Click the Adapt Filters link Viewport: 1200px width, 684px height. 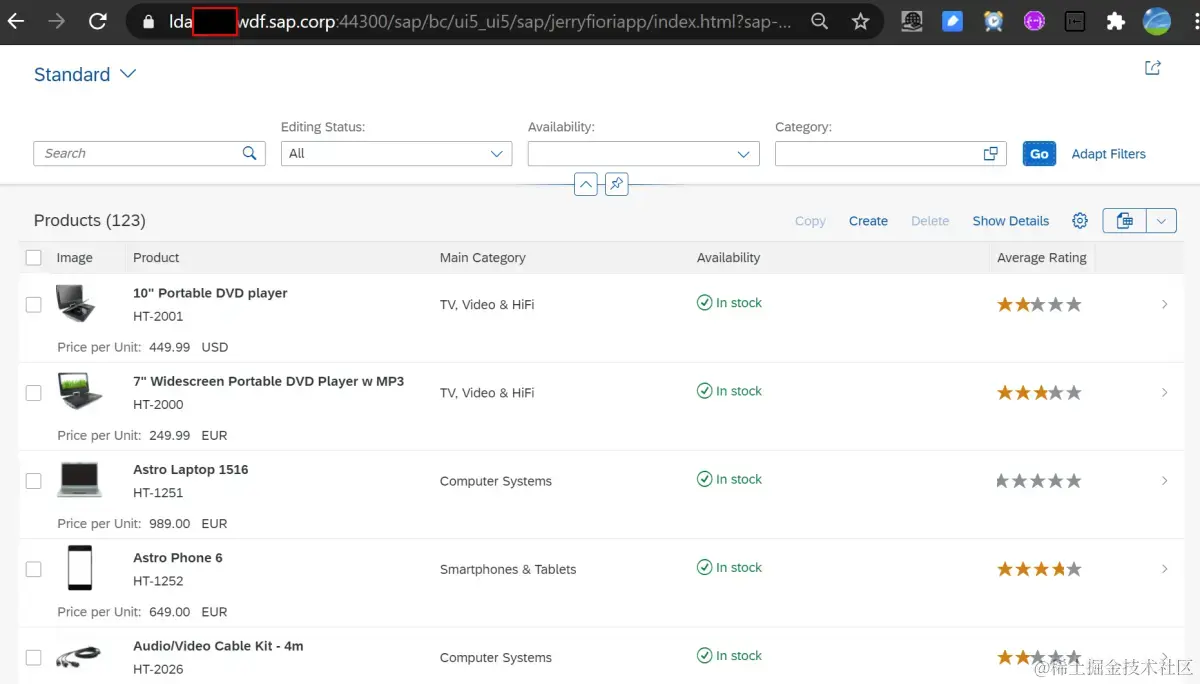(x=1108, y=154)
